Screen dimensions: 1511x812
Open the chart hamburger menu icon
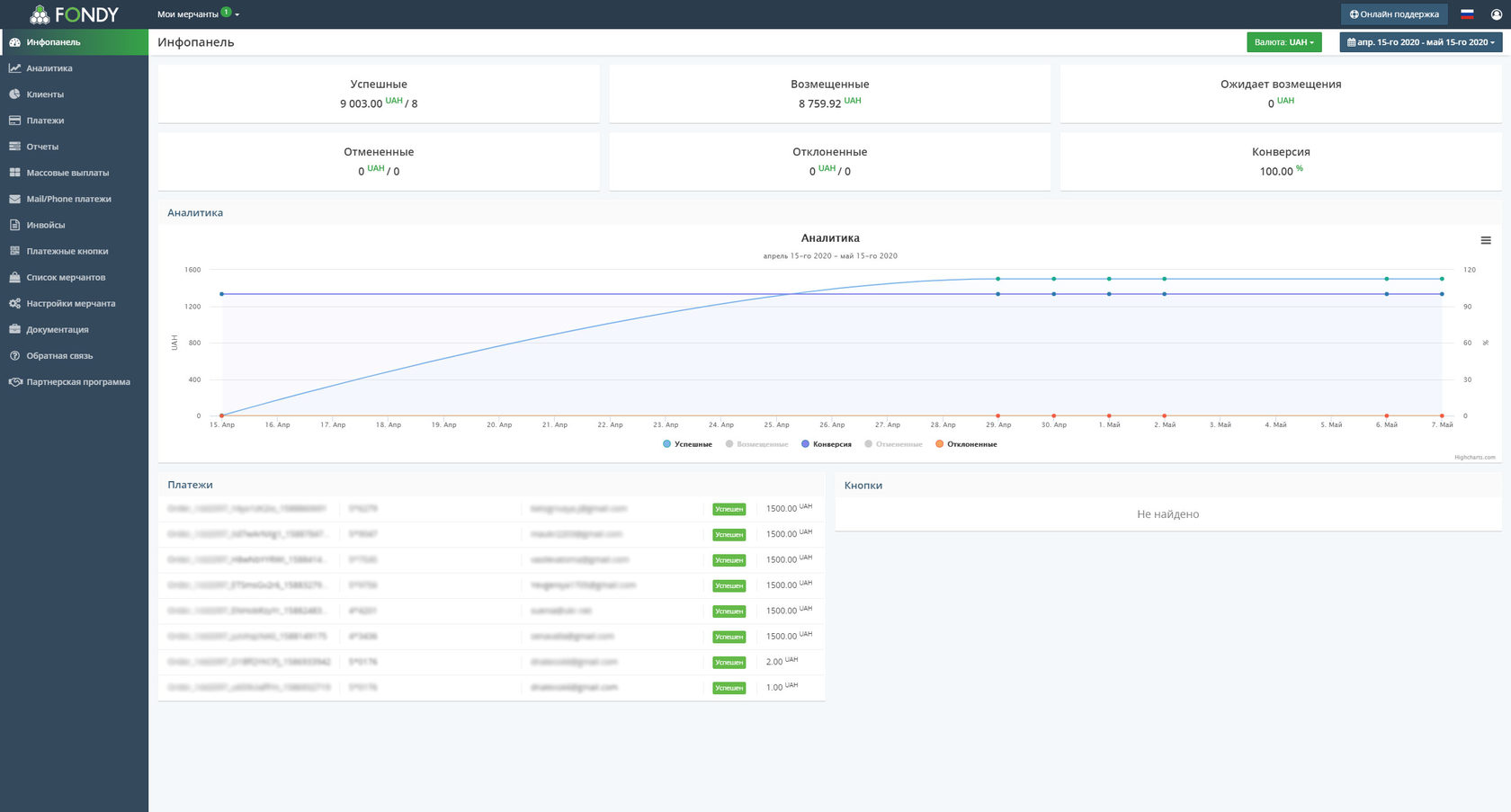1486,240
